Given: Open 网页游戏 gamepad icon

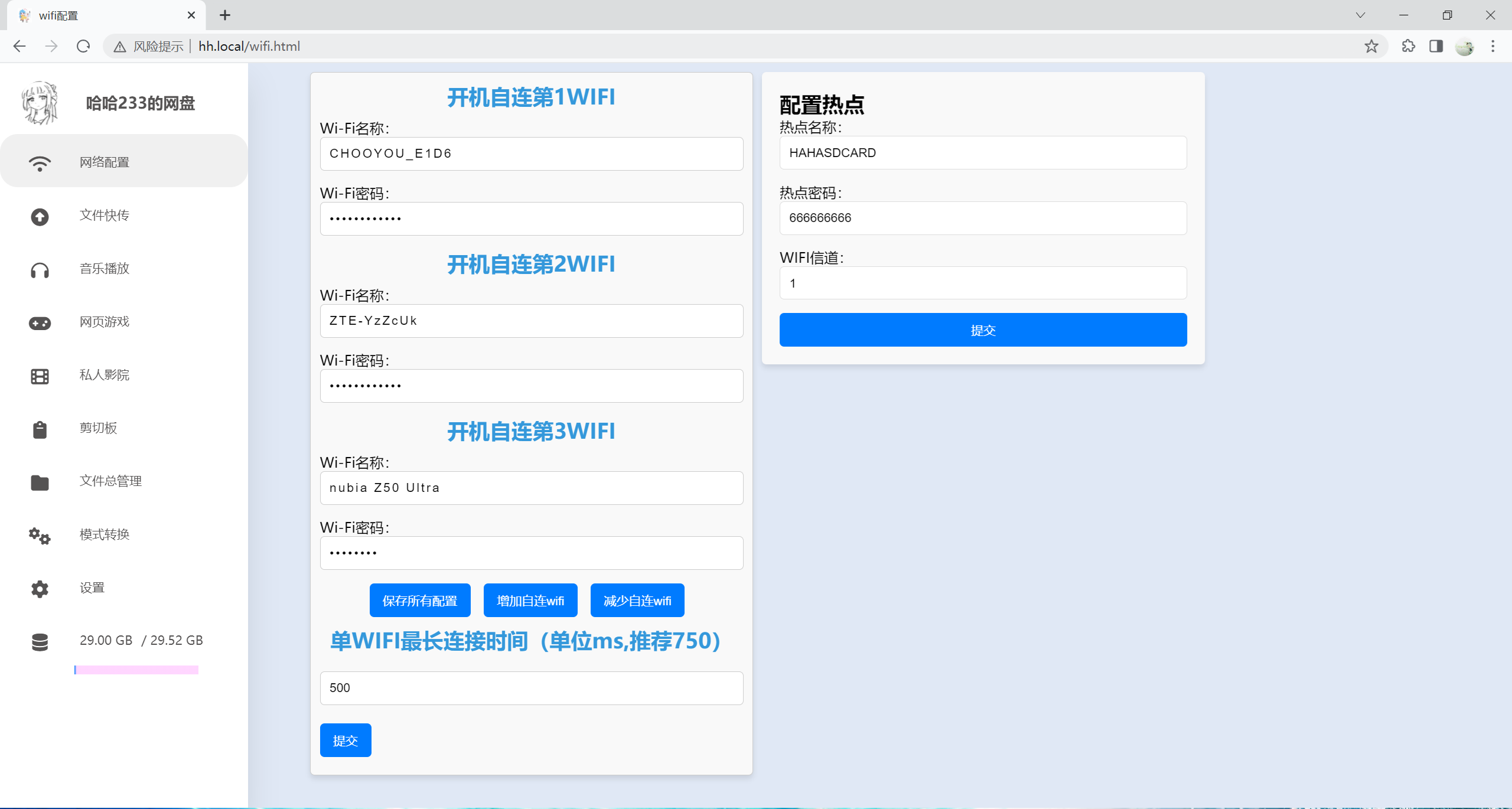Looking at the screenshot, I should point(40,323).
